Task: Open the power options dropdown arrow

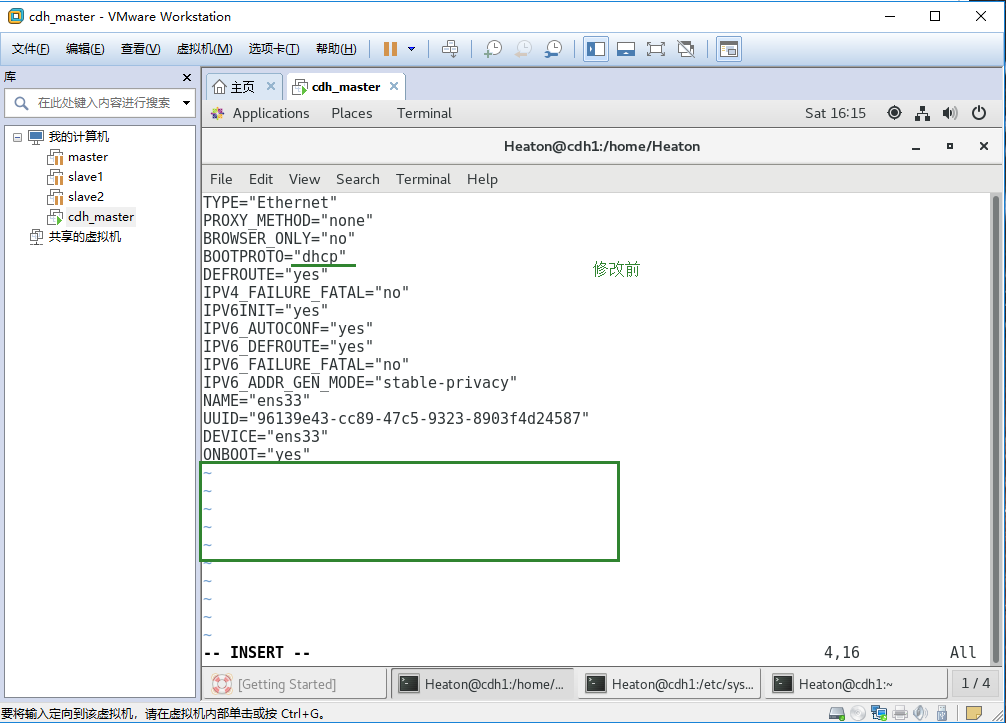Action: pyautogui.click(x=411, y=49)
